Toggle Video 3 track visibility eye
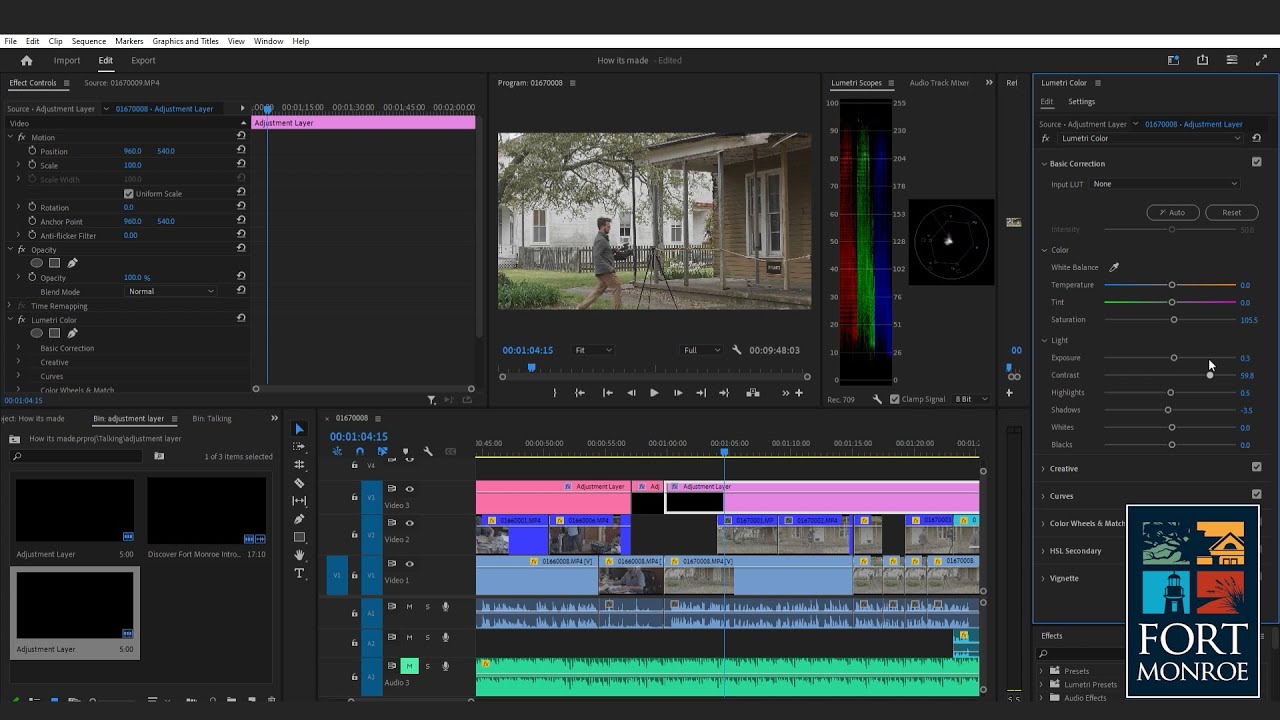 (x=409, y=489)
